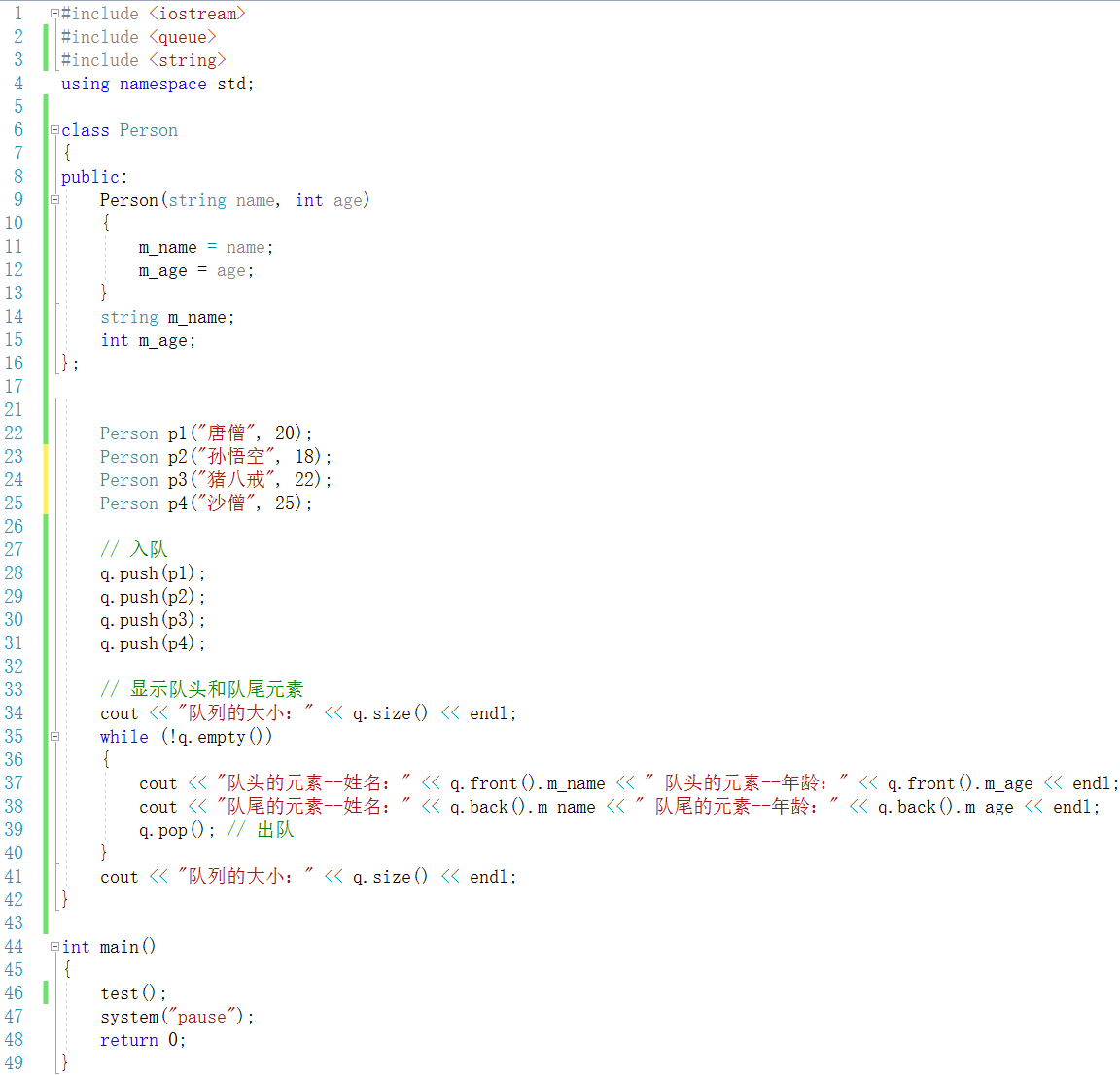Image resolution: width=1120 pixels, height=1075 pixels.
Task: Click 'm_name = name;' assignment
Action: click(206, 247)
